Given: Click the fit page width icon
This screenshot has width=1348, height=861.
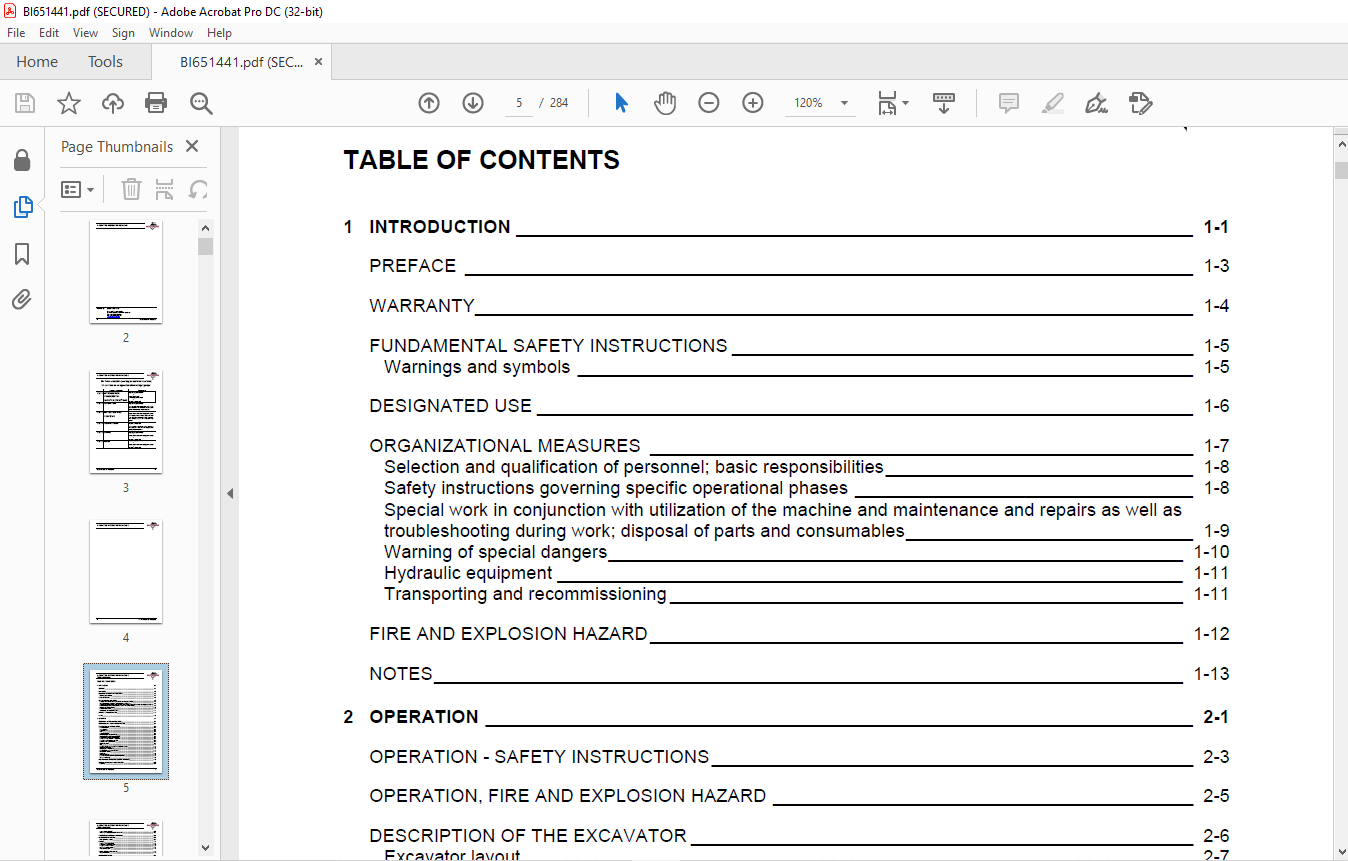Looking at the screenshot, I should coord(887,103).
